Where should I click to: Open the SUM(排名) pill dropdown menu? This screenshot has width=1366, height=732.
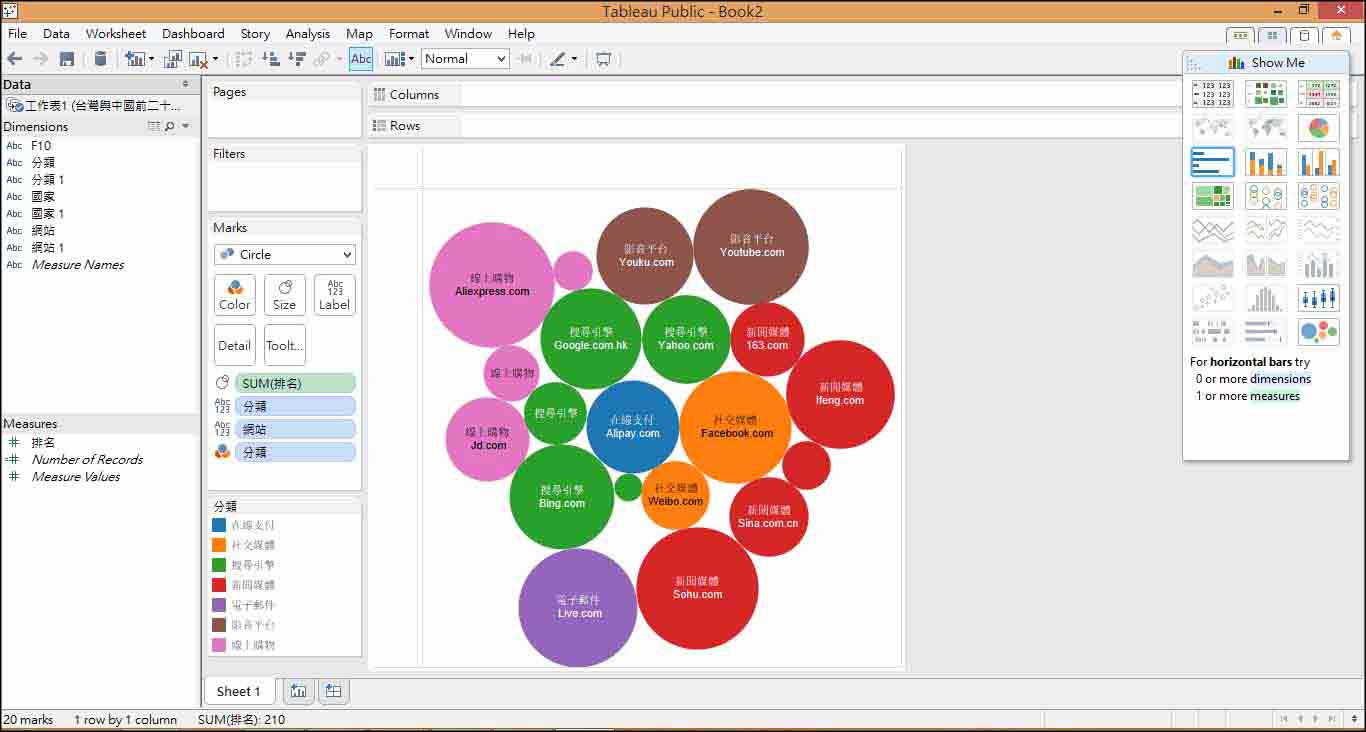coord(345,382)
